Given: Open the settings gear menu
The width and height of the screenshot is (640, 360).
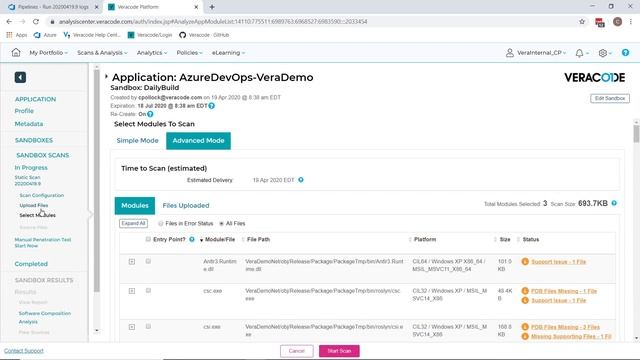Looking at the screenshot, I should (x=602, y=53).
